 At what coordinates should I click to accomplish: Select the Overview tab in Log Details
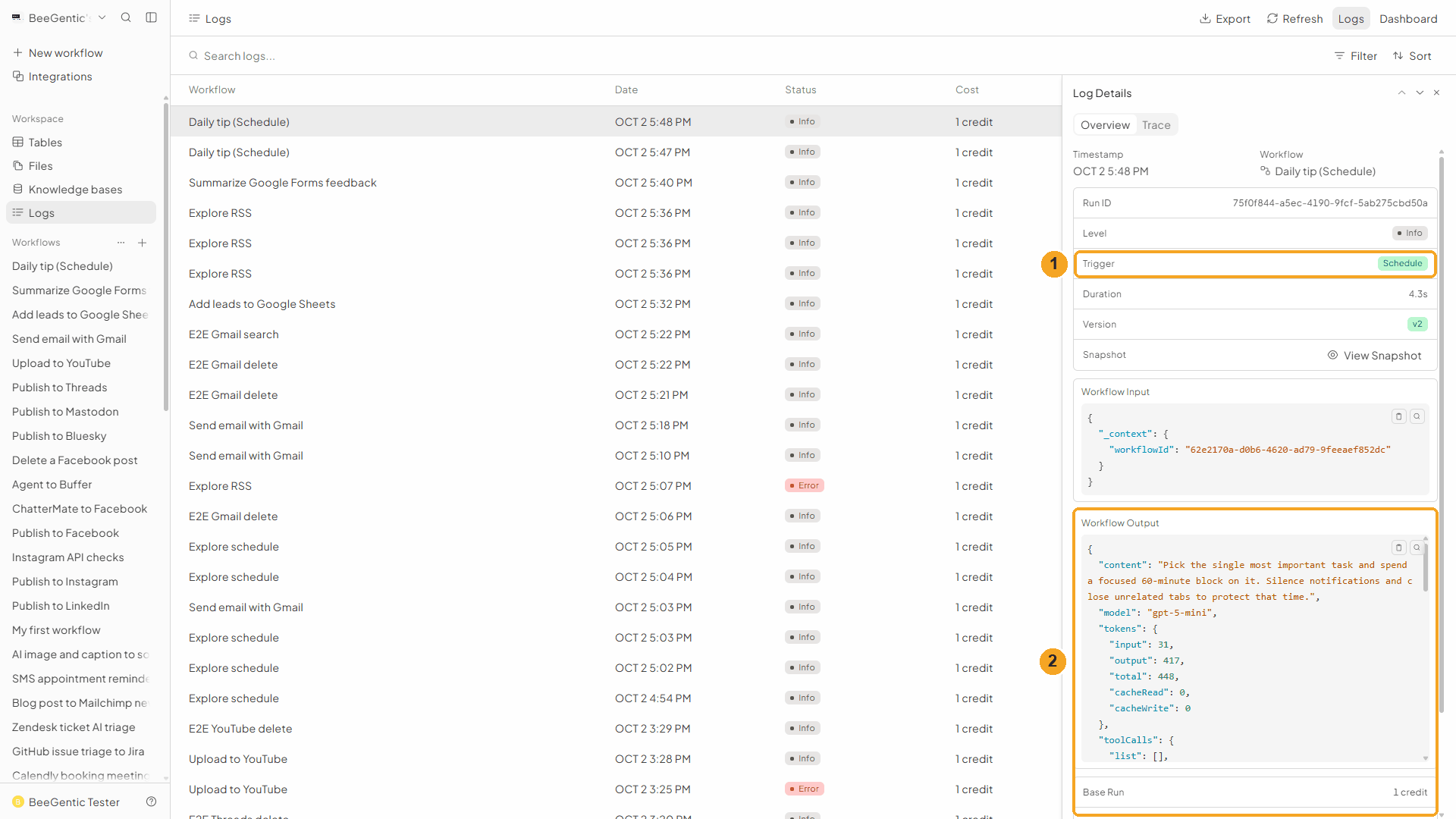1105,125
